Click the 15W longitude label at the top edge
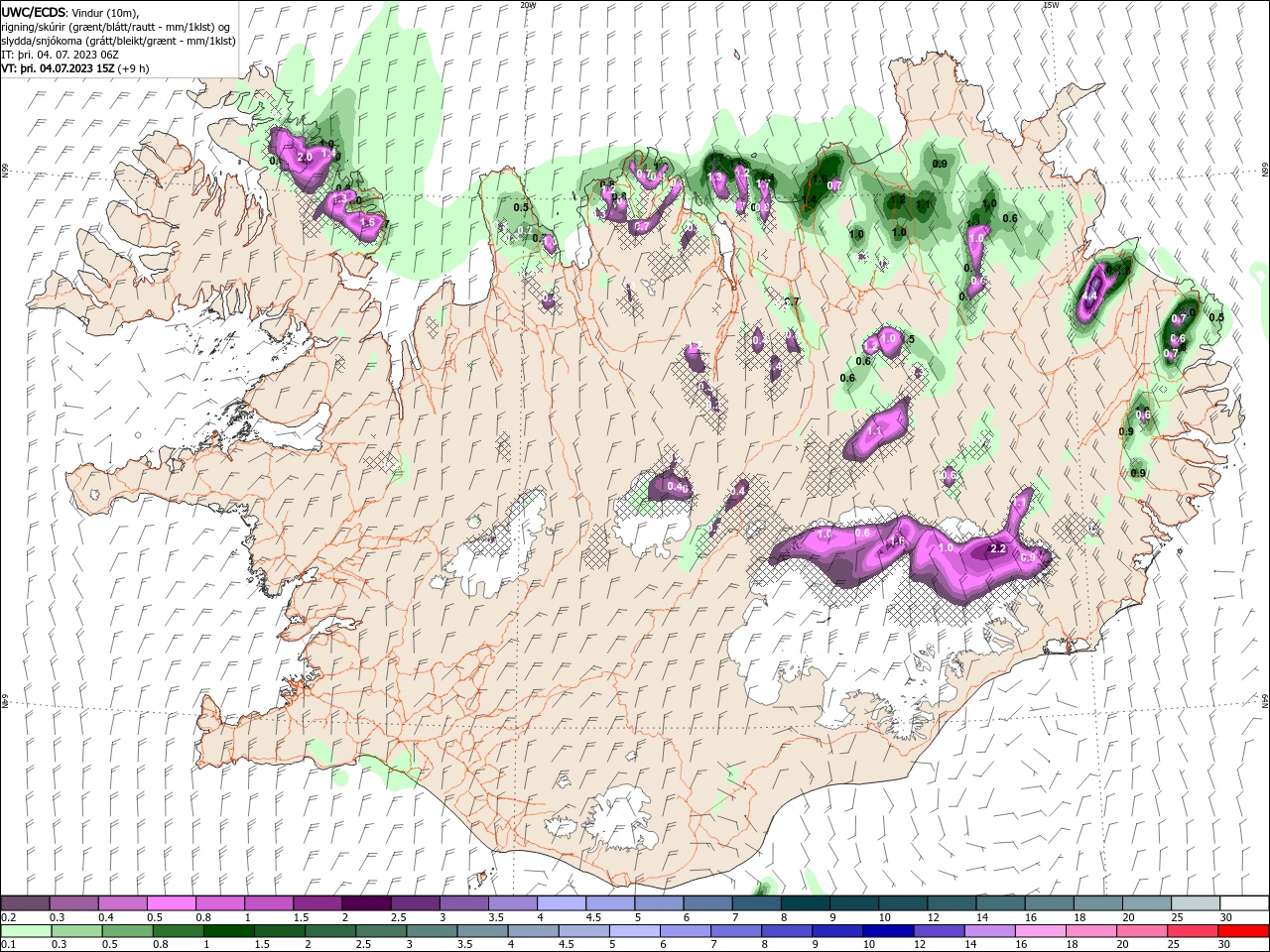Screen dimensions: 1270x952 [1051, 5]
